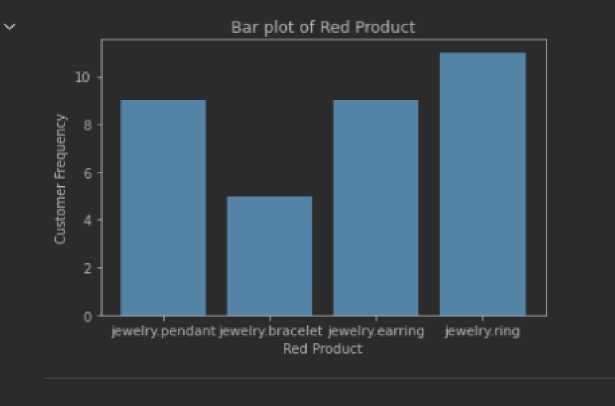
Task: Click the jewelry.pendant x-axis tick label
Action: (x=163, y=331)
